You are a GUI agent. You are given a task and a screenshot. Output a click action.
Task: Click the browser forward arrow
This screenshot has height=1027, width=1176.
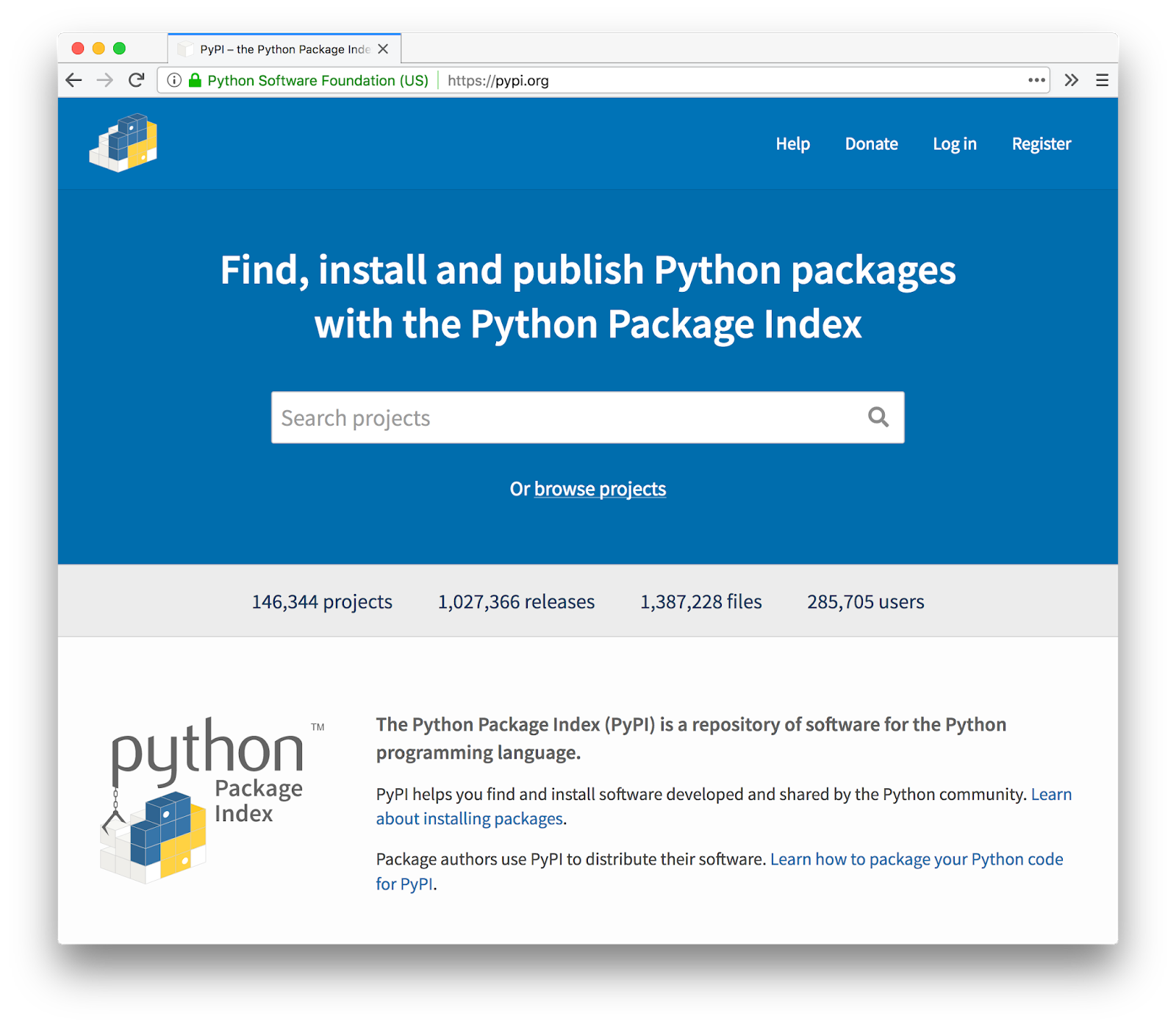pyautogui.click(x=105, y=80)
